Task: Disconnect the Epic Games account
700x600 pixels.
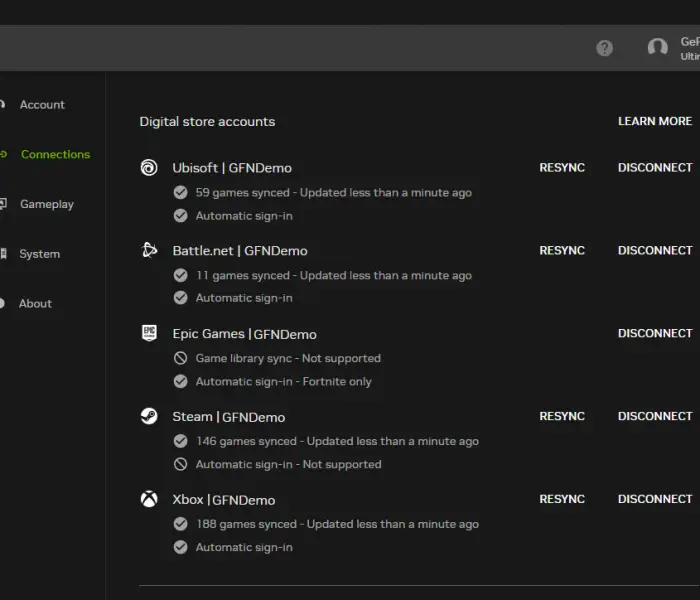Action: tap(655, 333)
